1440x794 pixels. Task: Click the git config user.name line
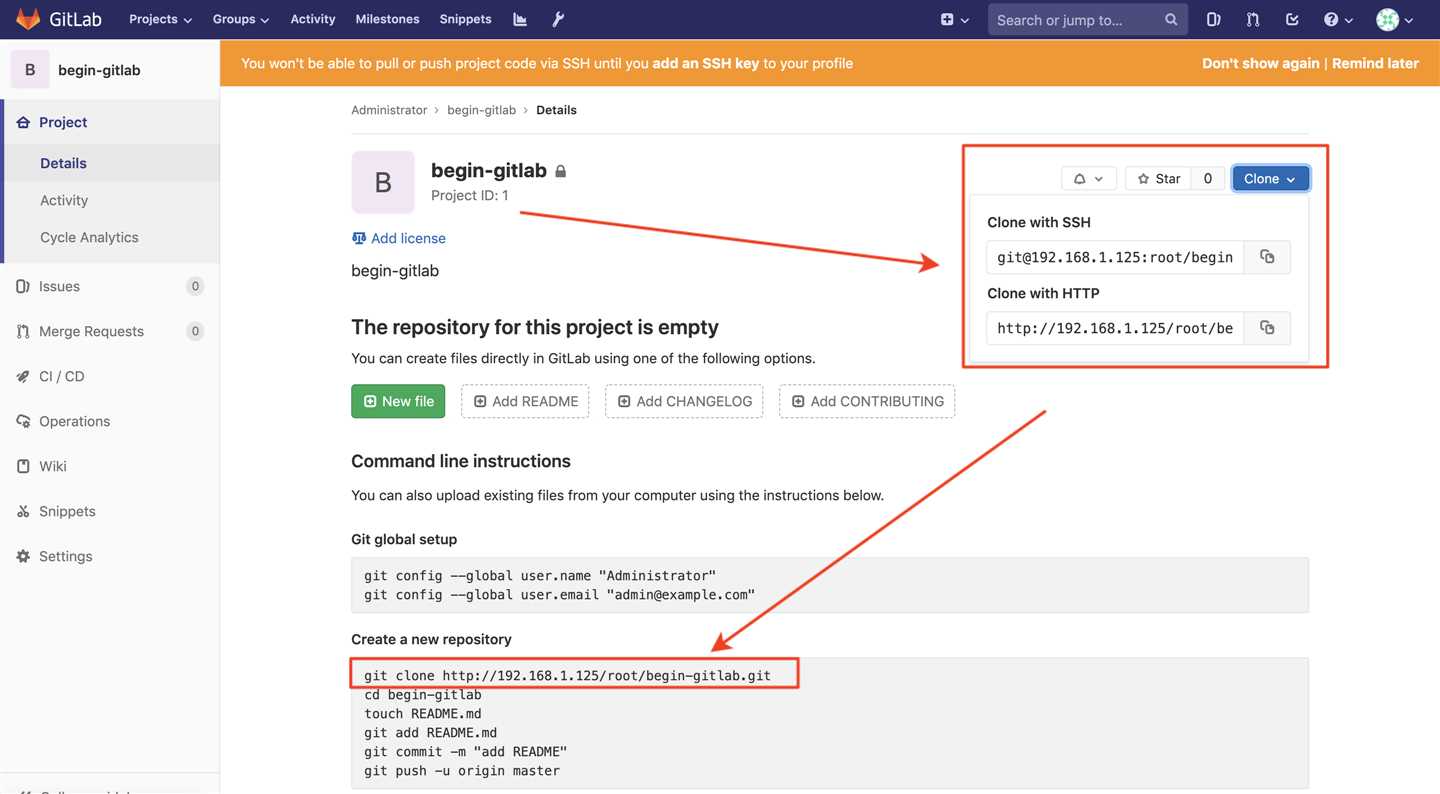pos(540,576)
